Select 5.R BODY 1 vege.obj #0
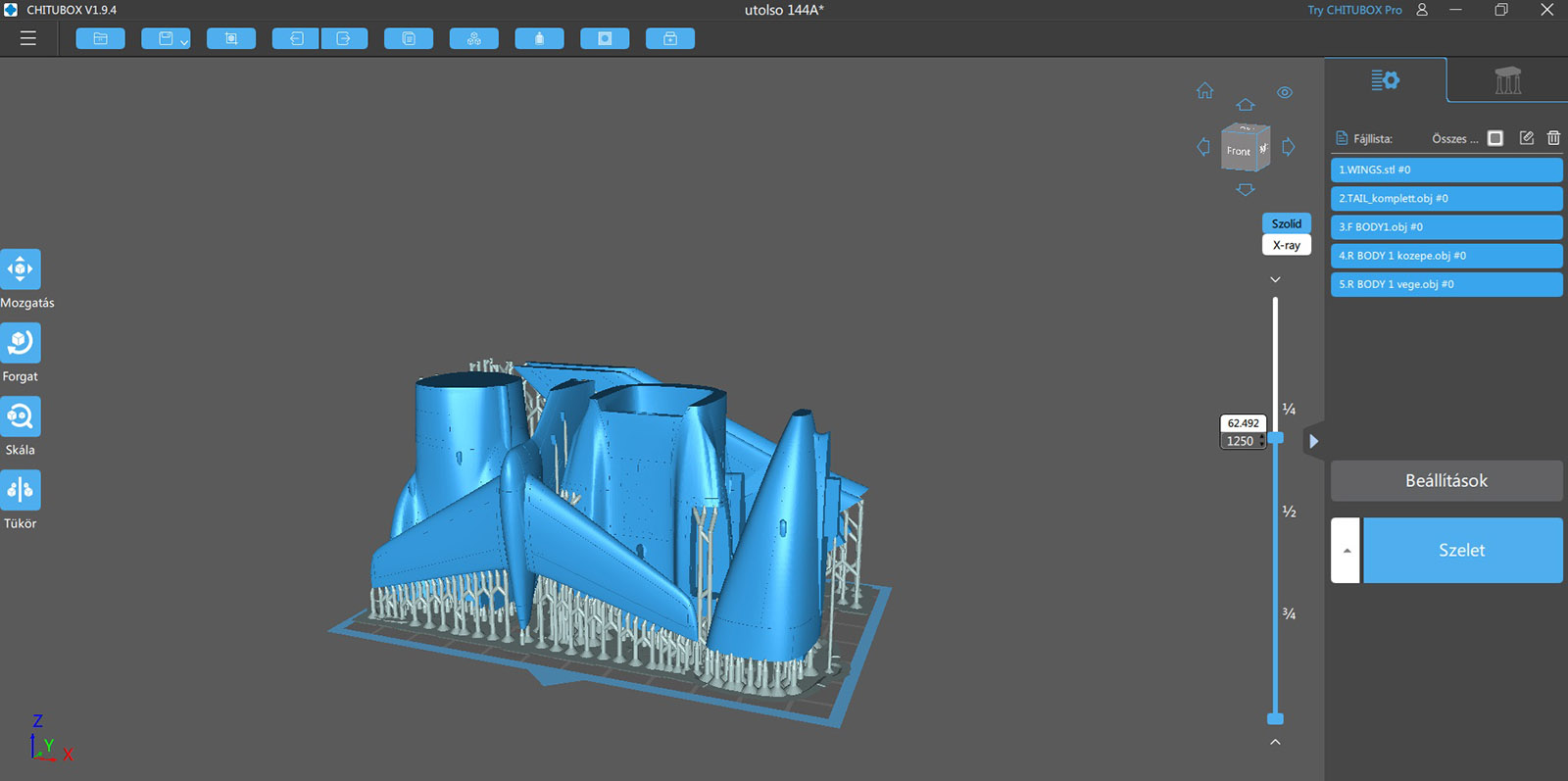 (1446, 284)
